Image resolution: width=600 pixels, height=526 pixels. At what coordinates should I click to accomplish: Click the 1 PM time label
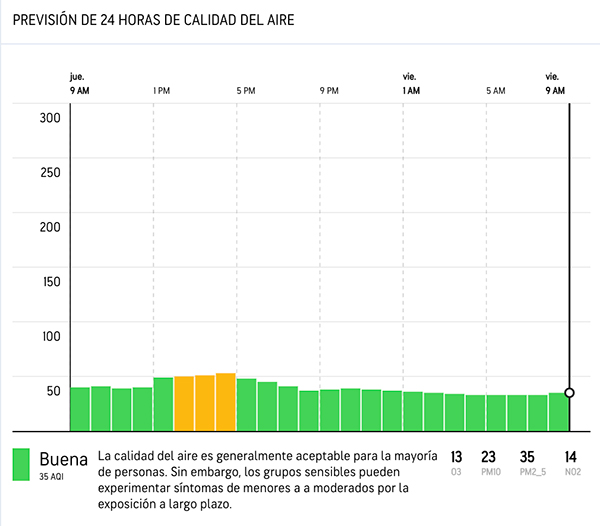161,91
